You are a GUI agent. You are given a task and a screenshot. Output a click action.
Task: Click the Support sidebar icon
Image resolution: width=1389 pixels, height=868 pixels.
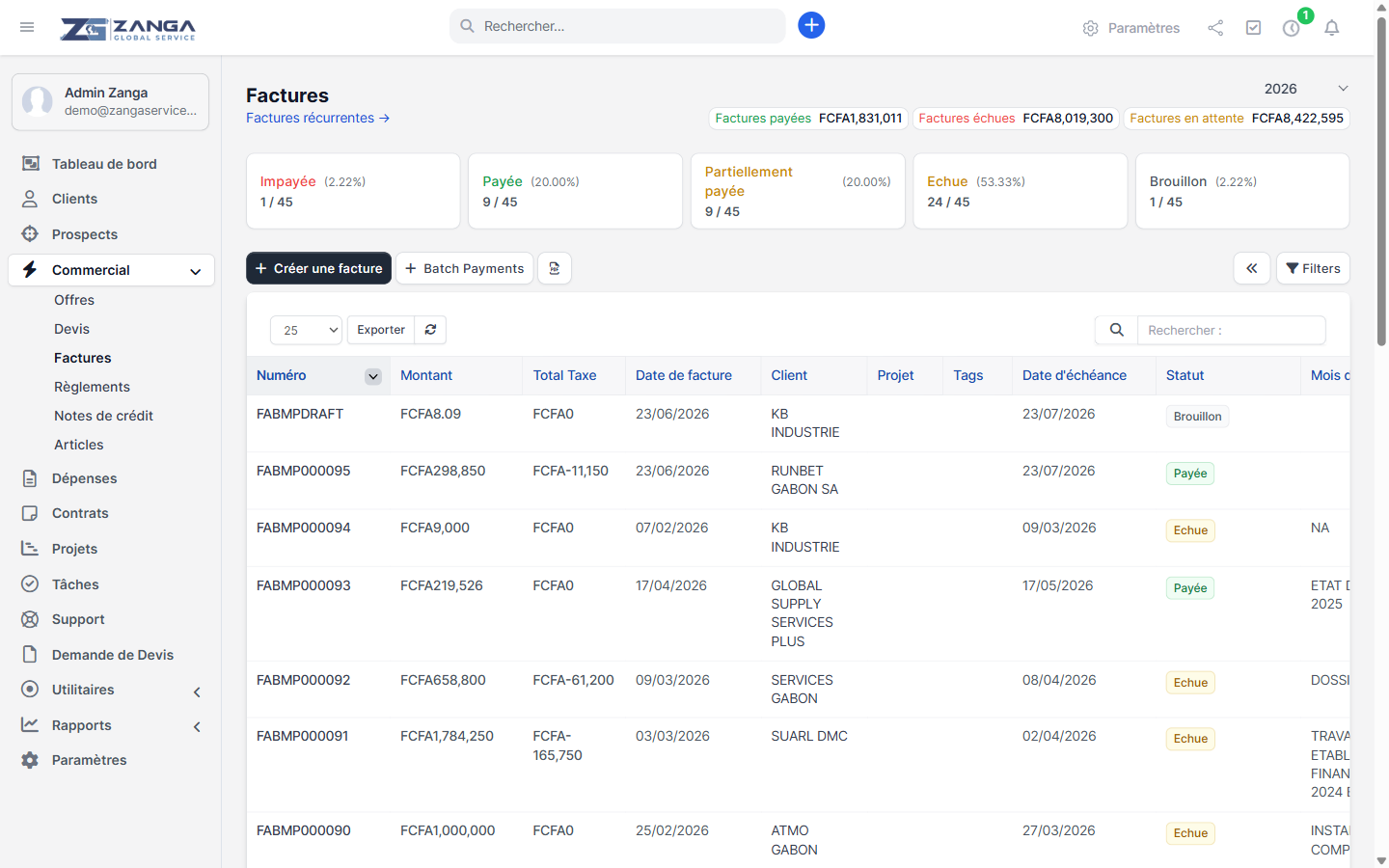click(x=30, y=619)
